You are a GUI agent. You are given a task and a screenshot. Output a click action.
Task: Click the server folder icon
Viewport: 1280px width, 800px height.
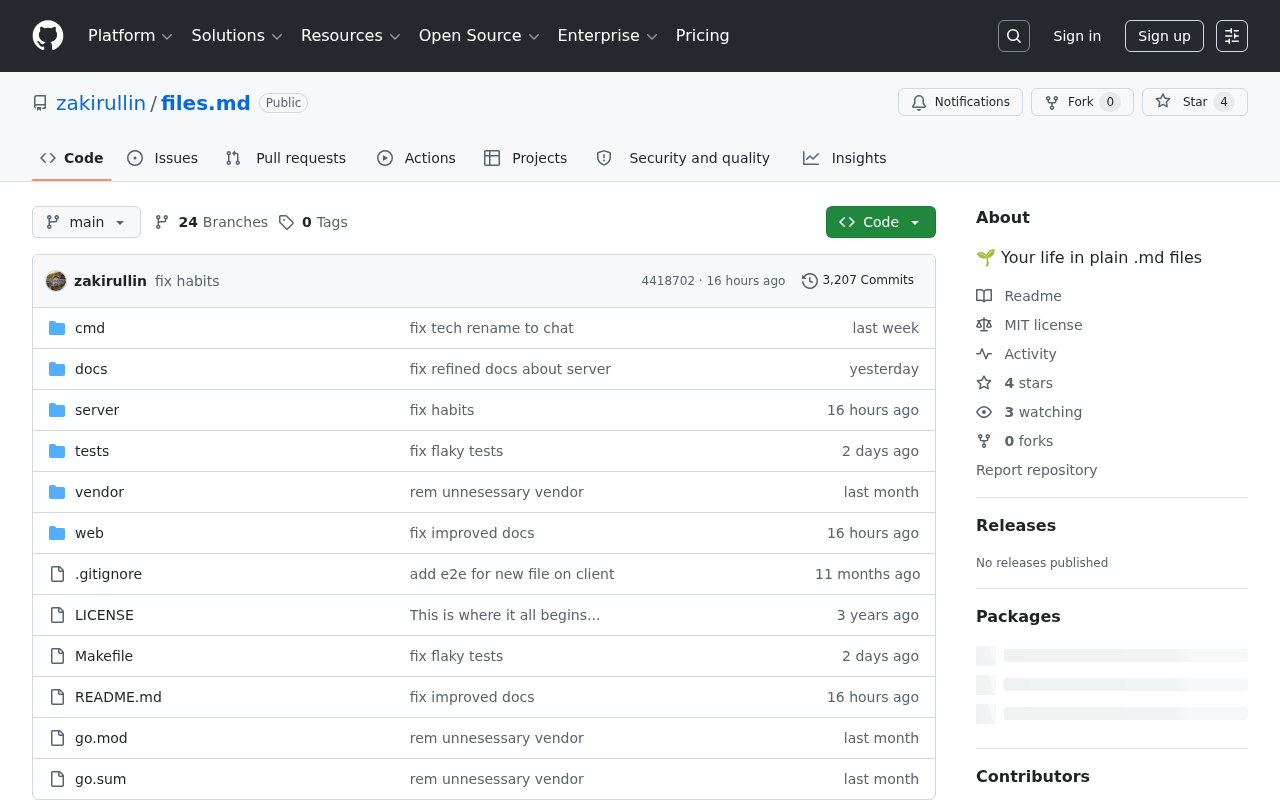pyautogui.click(x=57, y=410)
